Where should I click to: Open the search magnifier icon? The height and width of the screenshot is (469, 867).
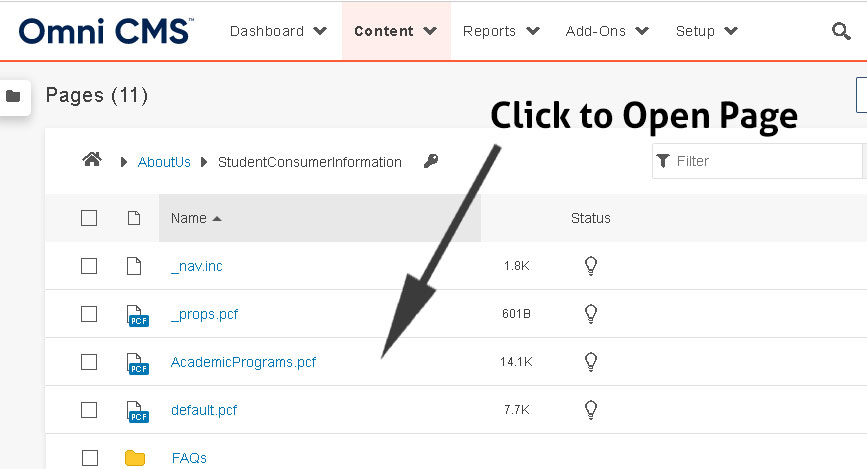(841, 31)
